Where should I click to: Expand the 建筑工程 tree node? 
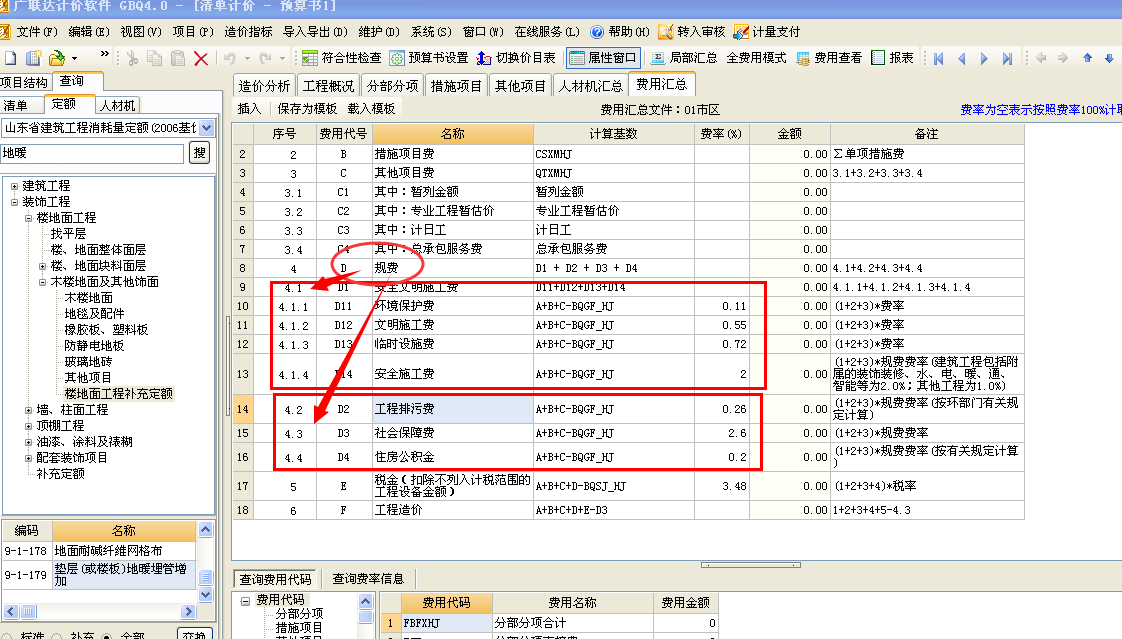pos(14,186)
